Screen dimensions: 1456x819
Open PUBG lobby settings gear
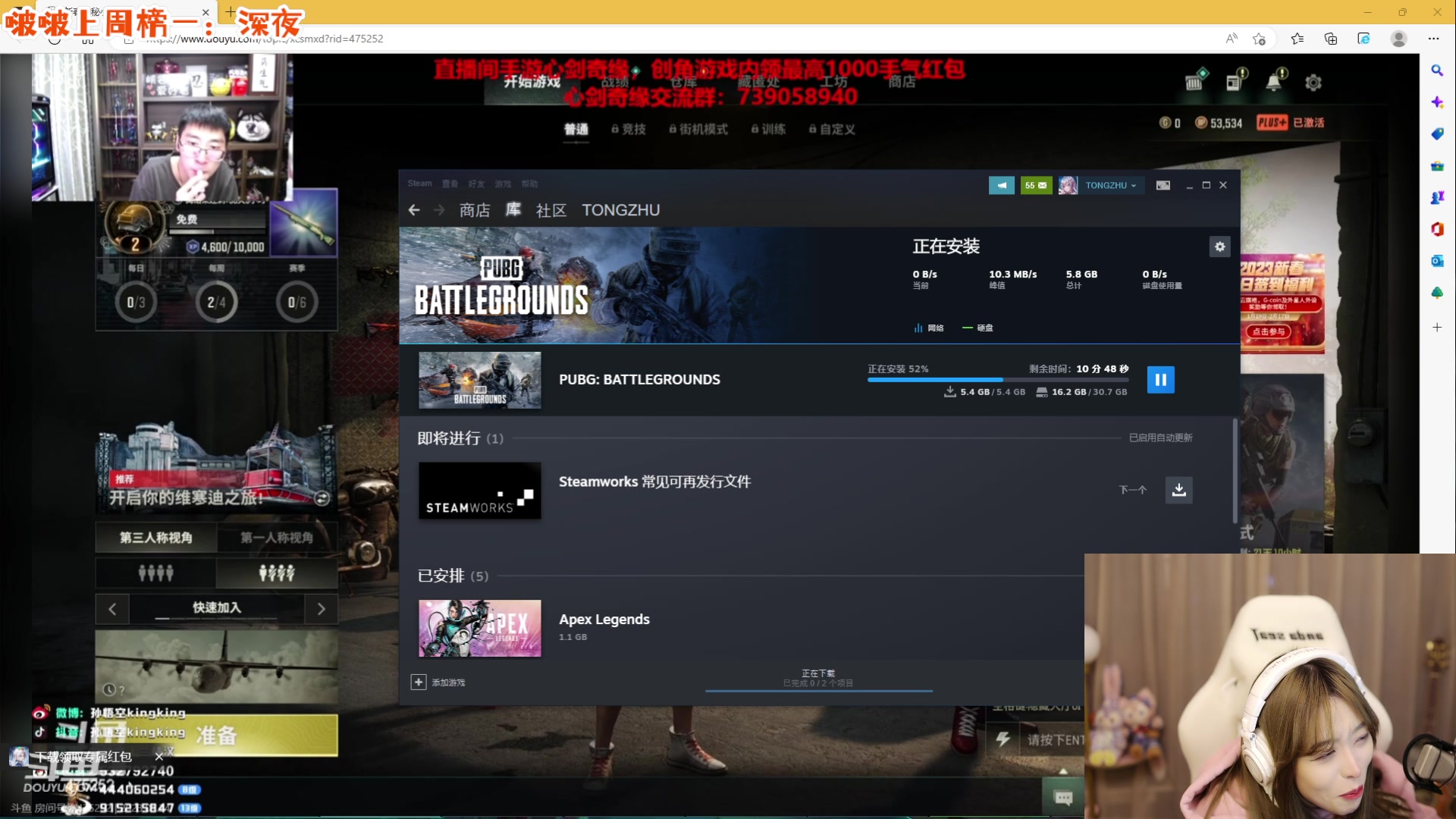point(1313,83)
